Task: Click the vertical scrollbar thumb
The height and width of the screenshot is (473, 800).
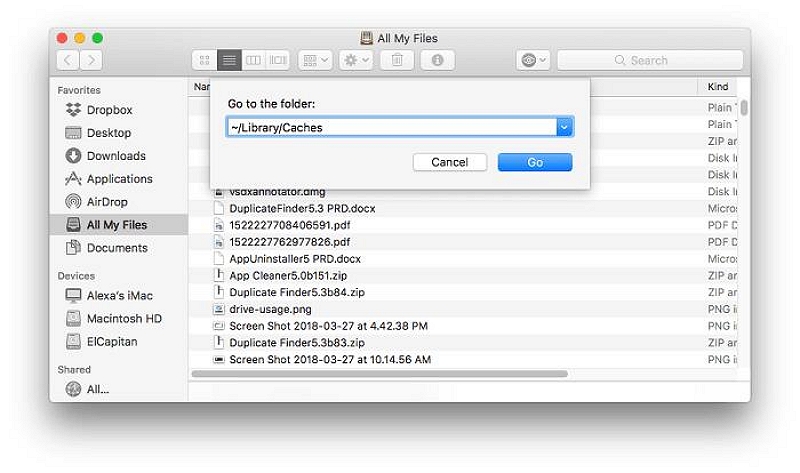Action: [744, 108]
